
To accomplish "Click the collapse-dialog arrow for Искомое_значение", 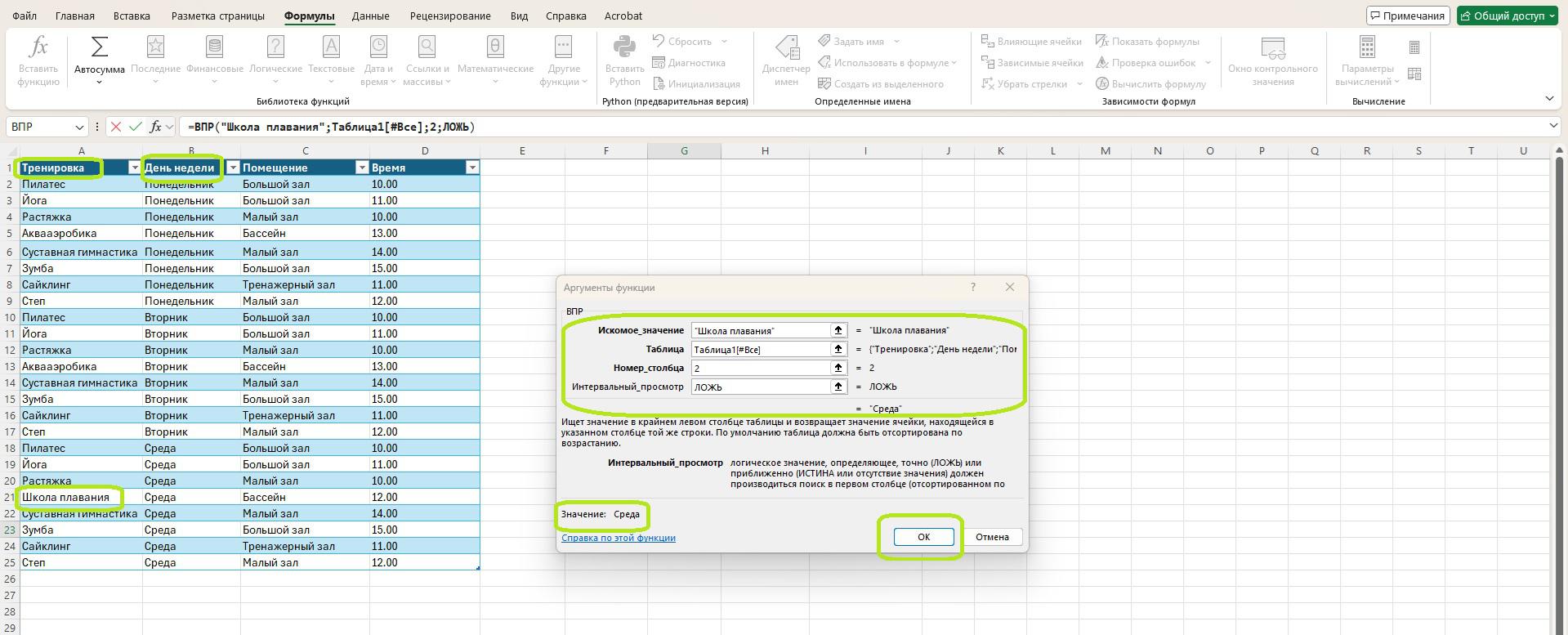I will point(838,330).
